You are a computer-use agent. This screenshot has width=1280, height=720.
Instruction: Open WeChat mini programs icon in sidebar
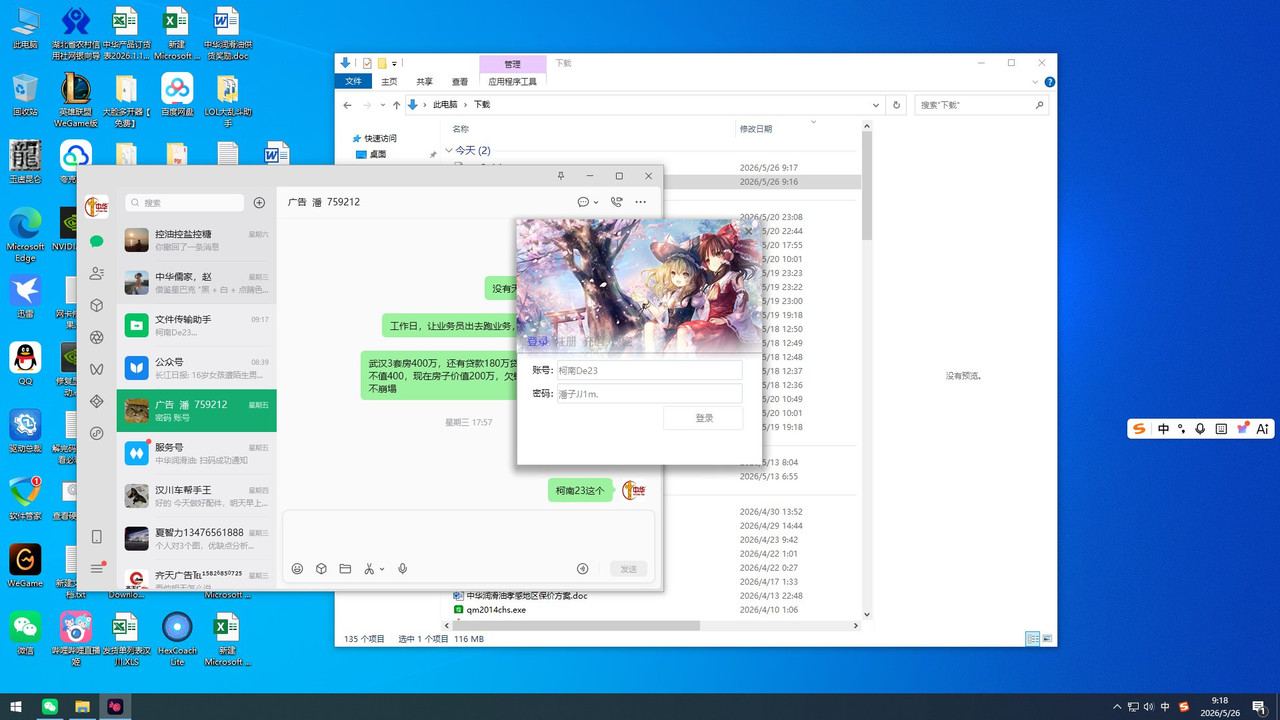[97, 433]
